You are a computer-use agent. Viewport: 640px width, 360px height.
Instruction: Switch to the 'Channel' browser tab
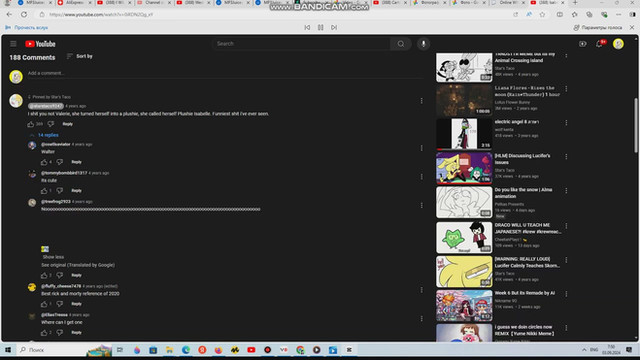[x=153, y=3]
